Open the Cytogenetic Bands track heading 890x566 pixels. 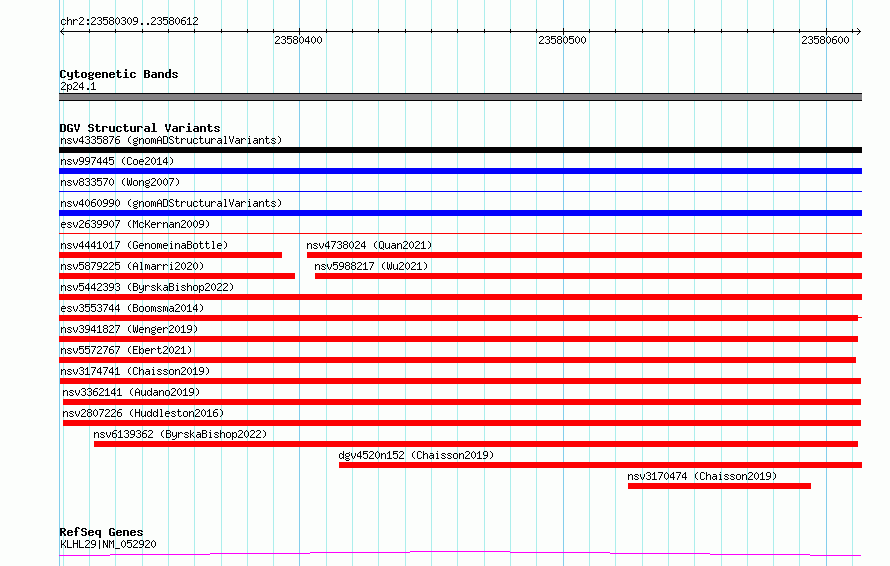[x=119, y=74]
